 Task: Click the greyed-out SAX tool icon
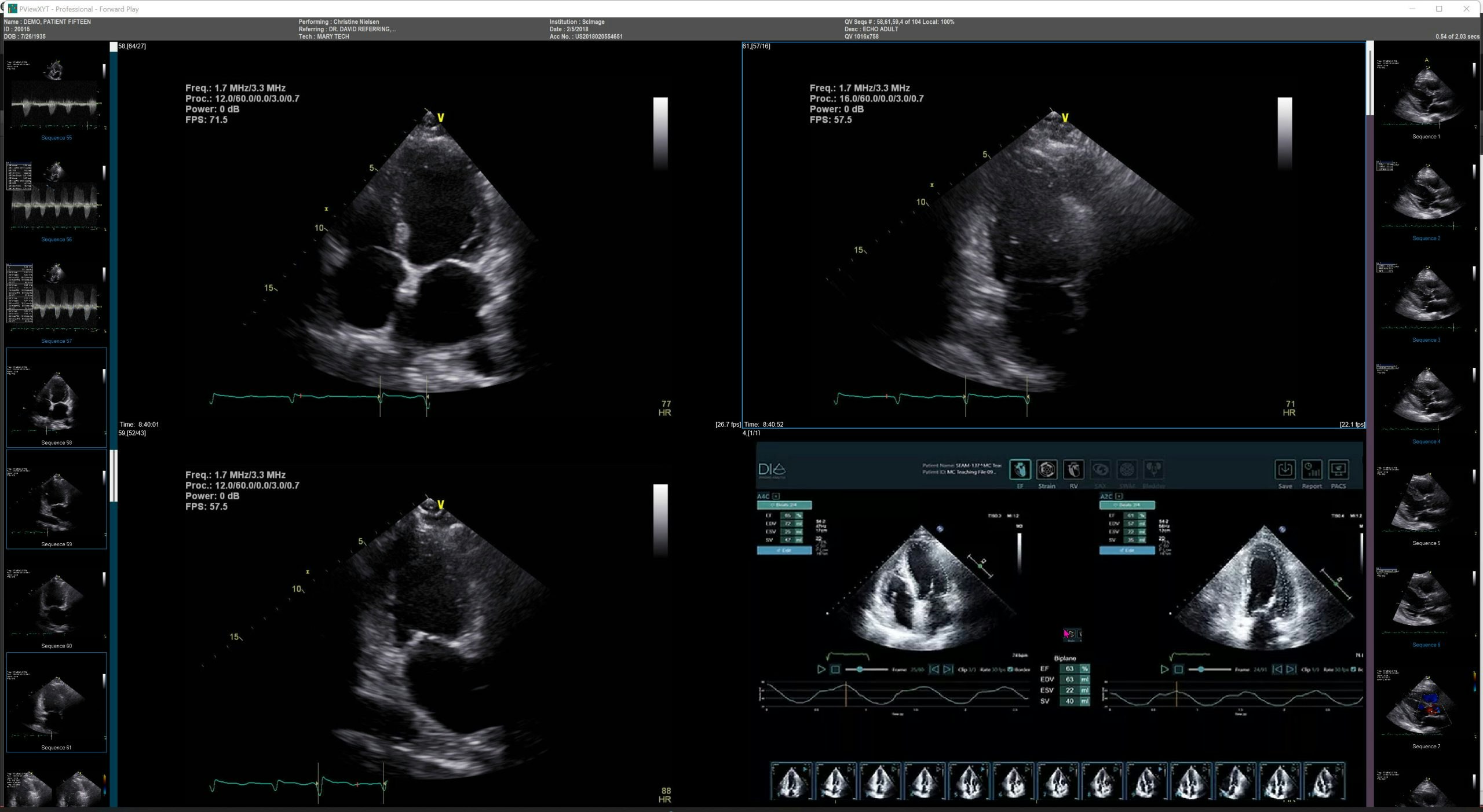[x=1100, y=469]
